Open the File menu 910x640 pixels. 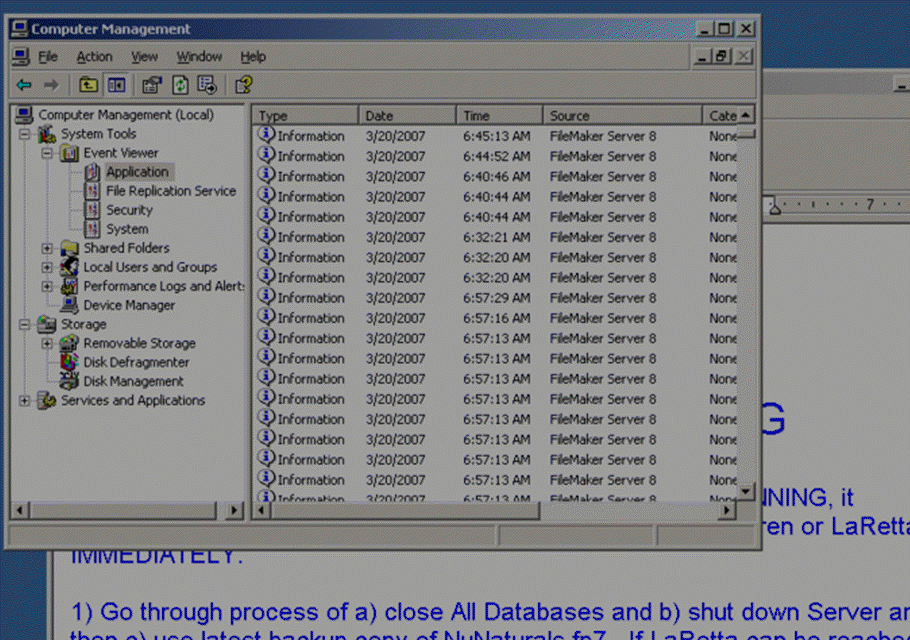click(x=48, y=57)
